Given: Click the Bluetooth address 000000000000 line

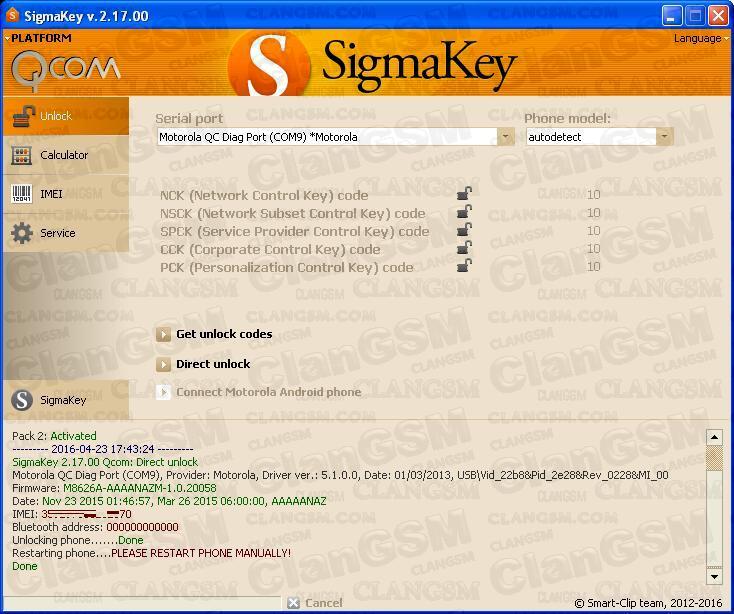Looking at the screenshot, I should coord(95,527).
